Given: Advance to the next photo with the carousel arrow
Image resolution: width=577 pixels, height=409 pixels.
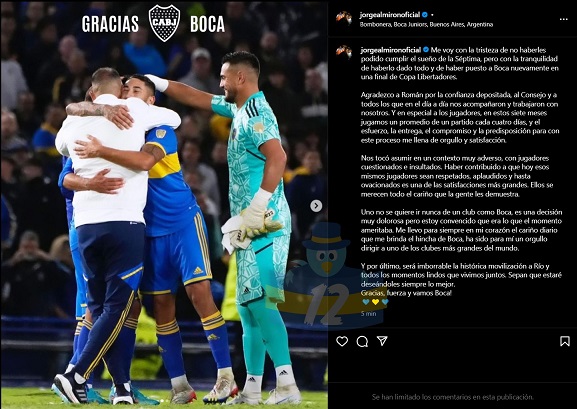Looking at the screenshot, I should tap(316, 206).
